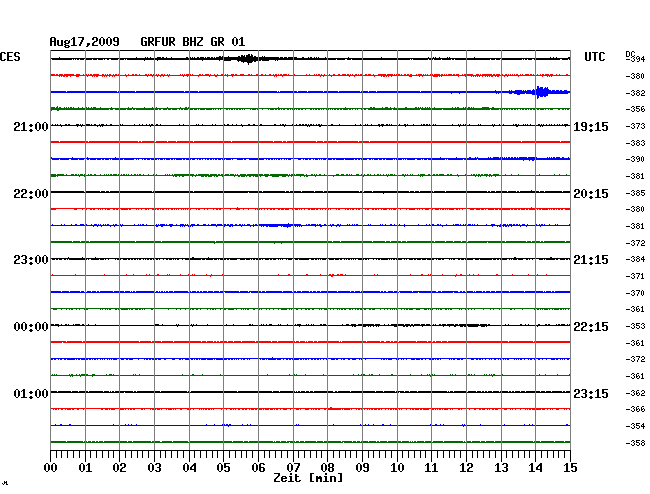Click minute axis tick label 10
The height and width of the screenshot is (494, 650).
click(x=397, y=468)
